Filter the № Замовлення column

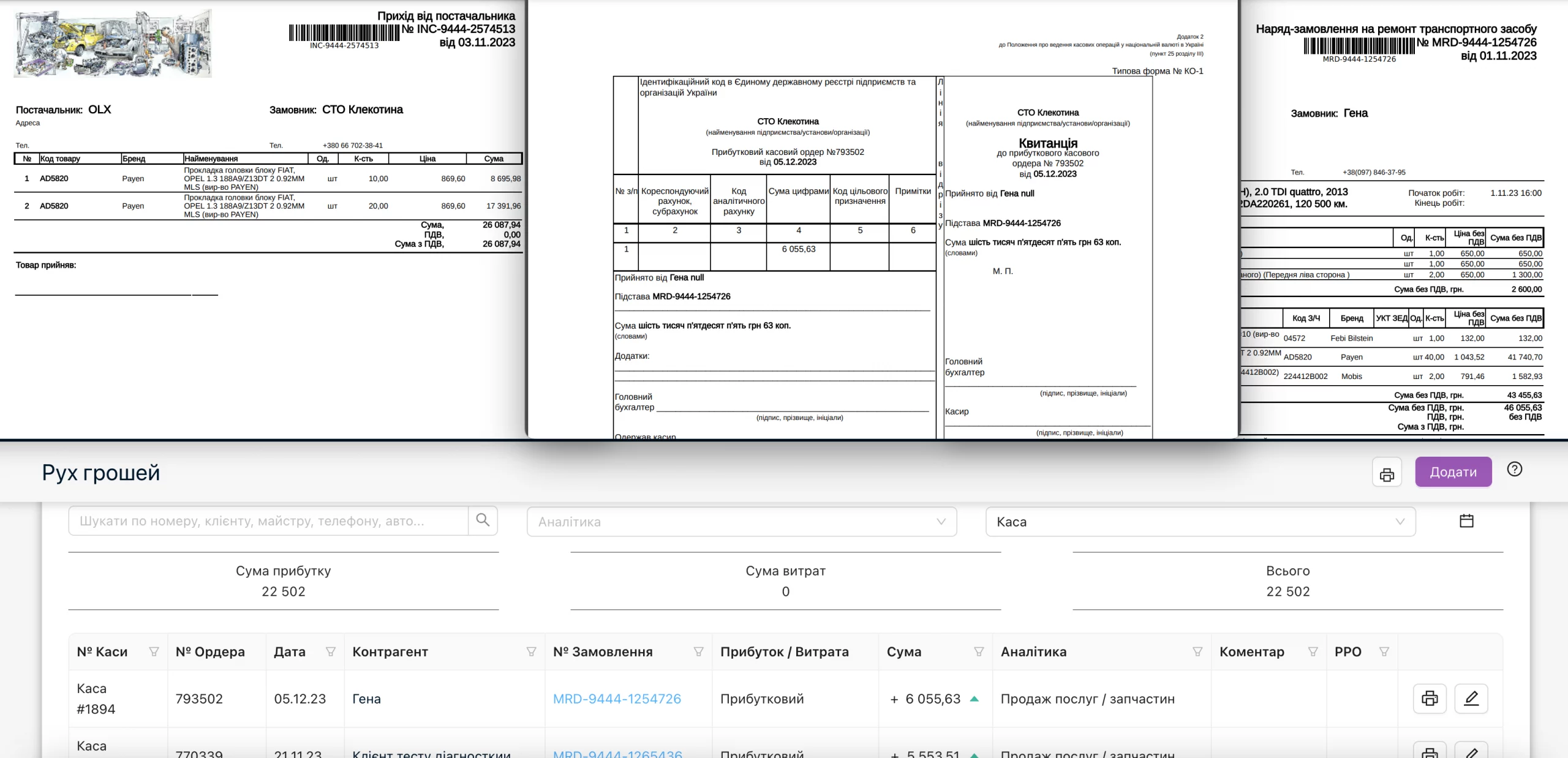(x=698, y=652)
